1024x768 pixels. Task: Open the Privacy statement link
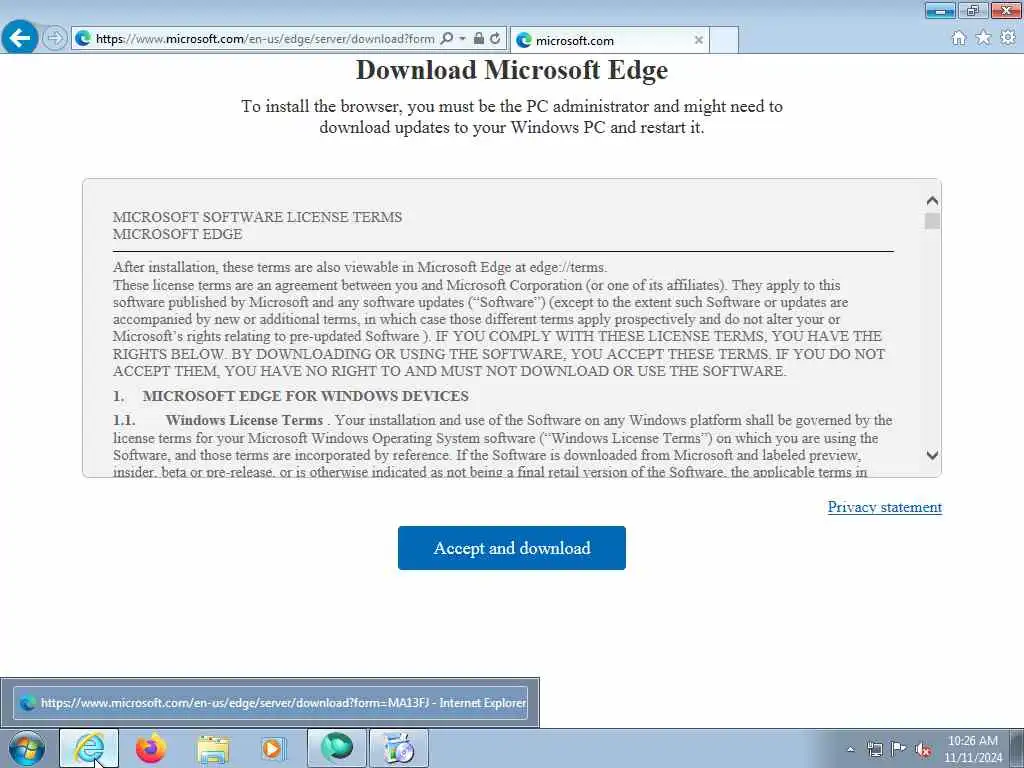(x=884, y=507)
